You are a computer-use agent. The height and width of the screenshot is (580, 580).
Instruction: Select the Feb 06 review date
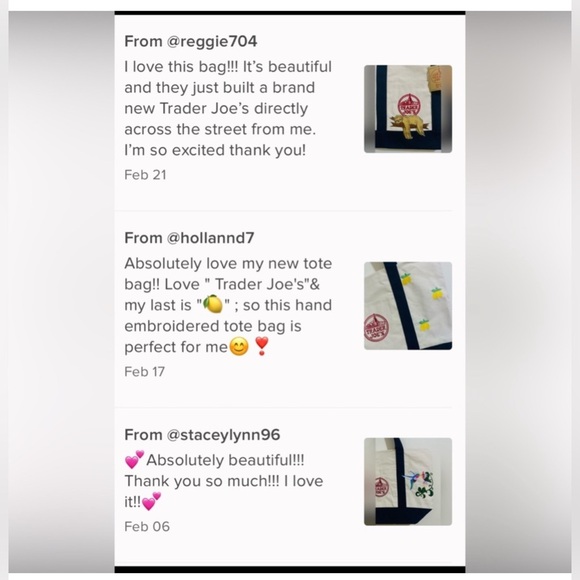pyautogui.click(x=147, y=526)
